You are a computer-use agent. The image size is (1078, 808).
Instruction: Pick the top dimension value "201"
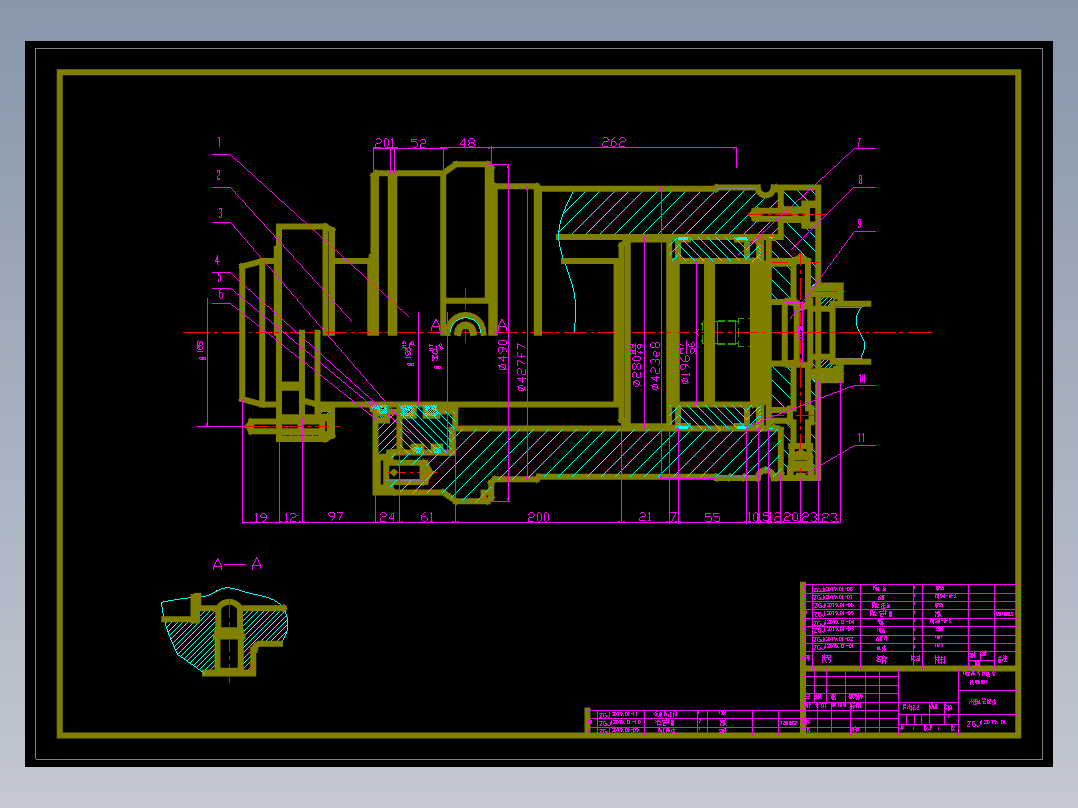click(385, 143)
